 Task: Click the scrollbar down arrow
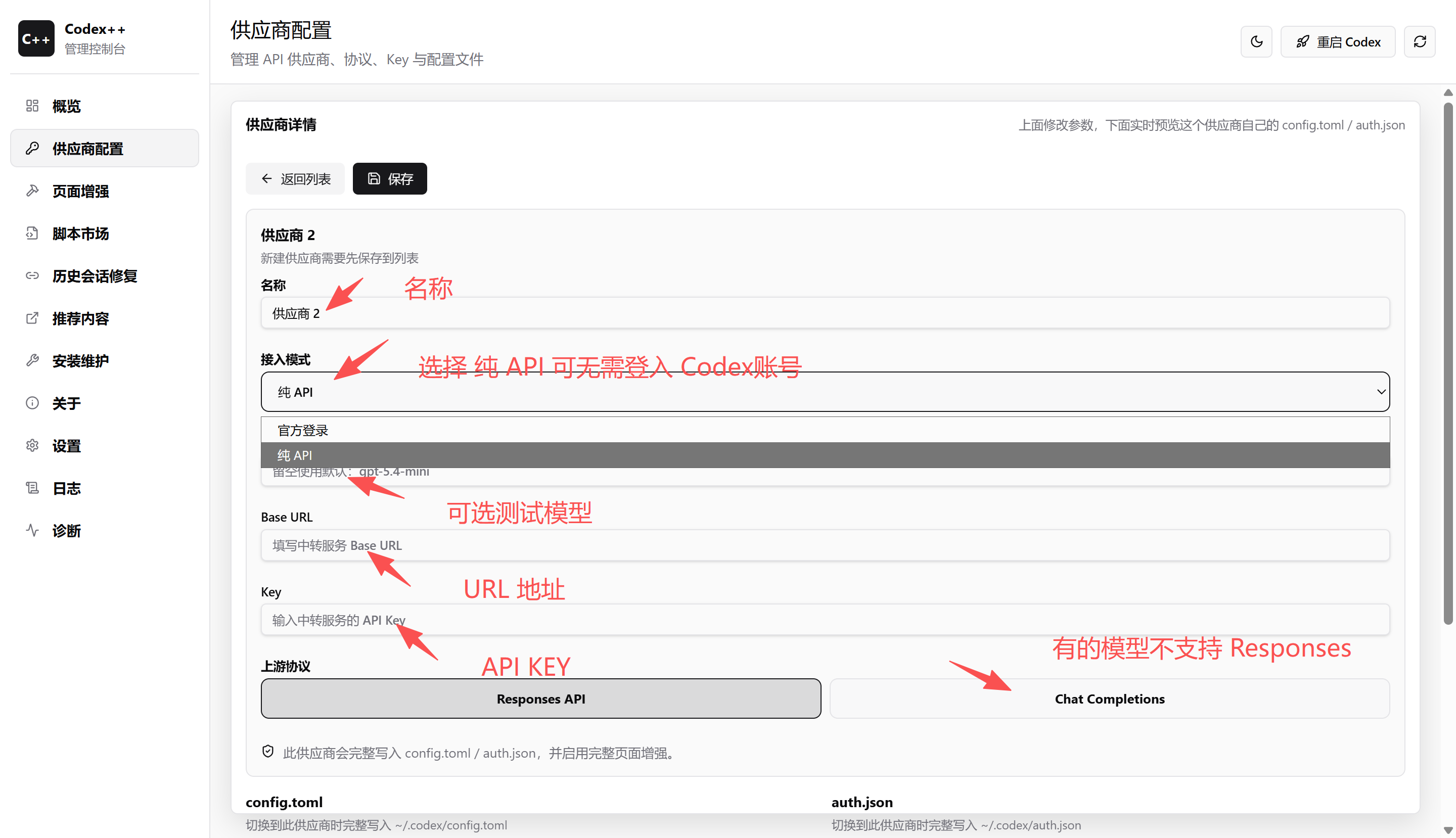1448,830
